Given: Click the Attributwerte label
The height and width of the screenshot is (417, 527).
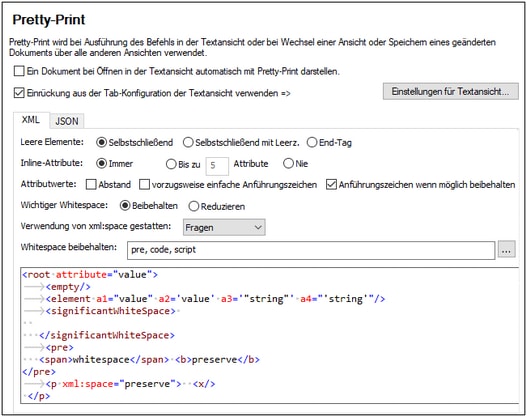Looking at the screenshot, I should point(48,184).
